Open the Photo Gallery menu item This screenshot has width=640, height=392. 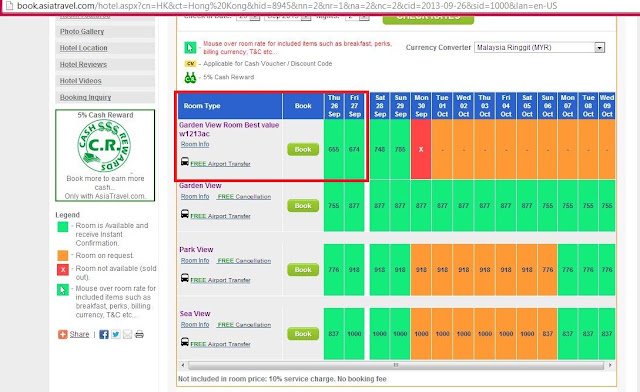(x=82, y=31)
